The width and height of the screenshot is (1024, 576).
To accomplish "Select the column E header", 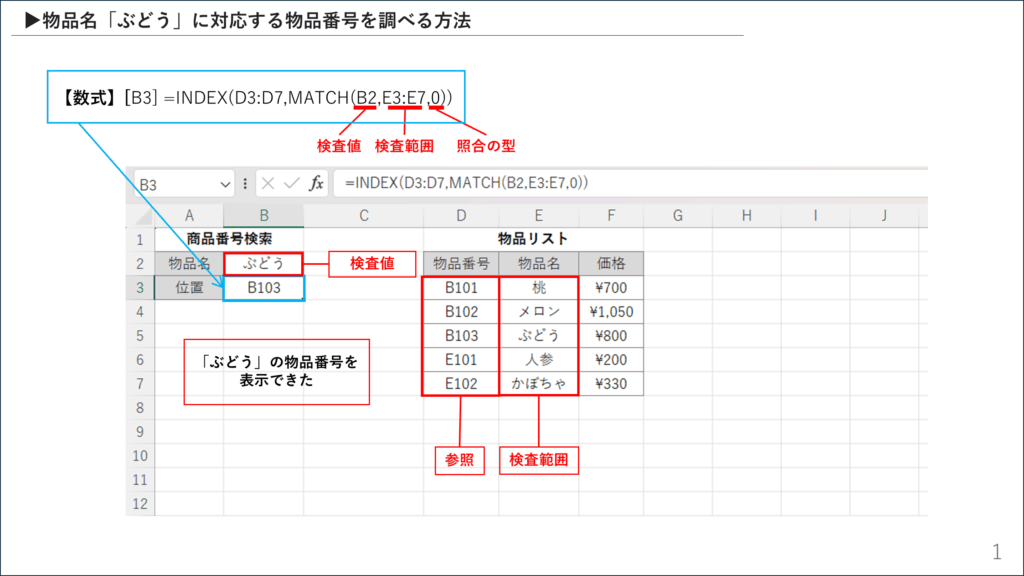I will pyautogui.click(x=539, y=216).
